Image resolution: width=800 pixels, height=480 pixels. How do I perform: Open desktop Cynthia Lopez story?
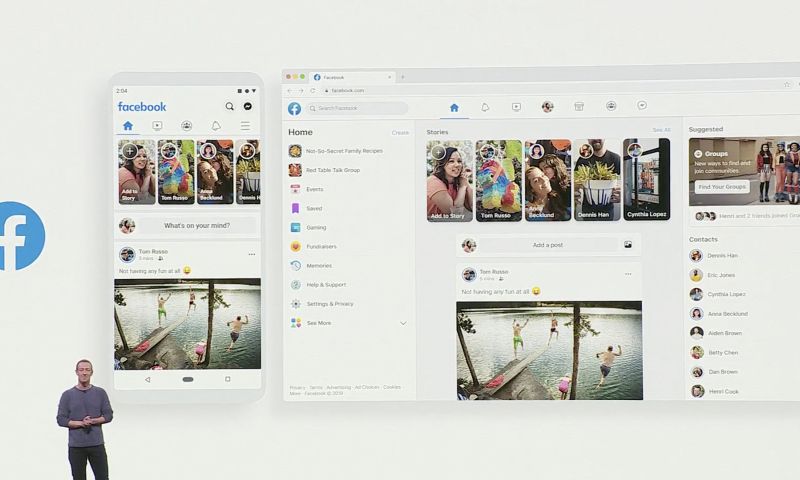[x=646, y=180]
